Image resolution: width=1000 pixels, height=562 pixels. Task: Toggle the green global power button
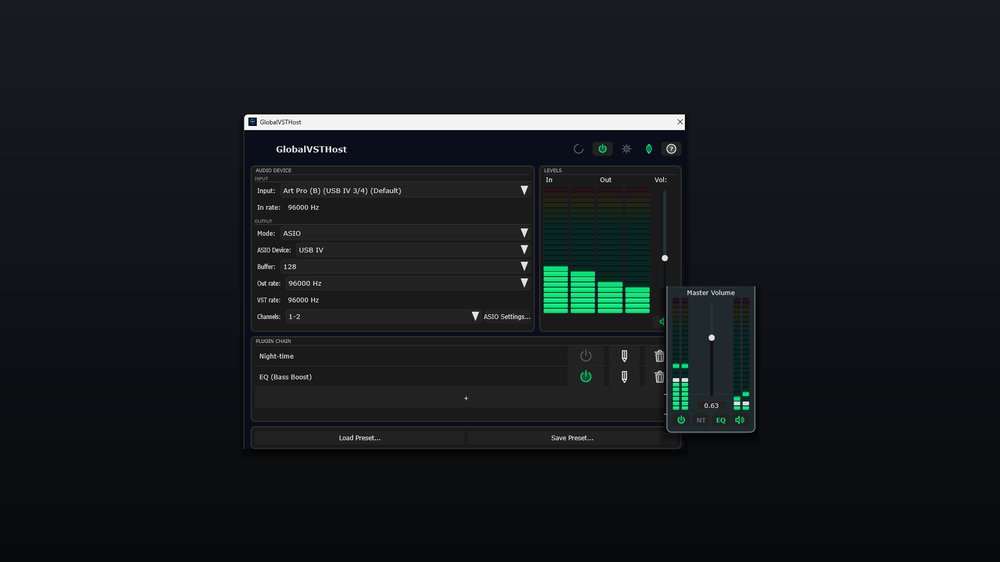click(x=602, y=149)
